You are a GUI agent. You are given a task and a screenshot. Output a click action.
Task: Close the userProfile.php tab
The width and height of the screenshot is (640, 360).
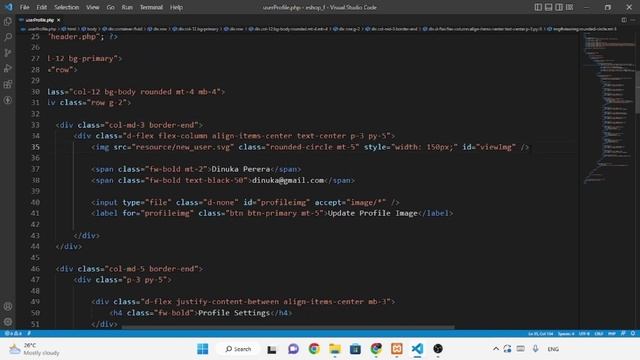pos(59,20)
